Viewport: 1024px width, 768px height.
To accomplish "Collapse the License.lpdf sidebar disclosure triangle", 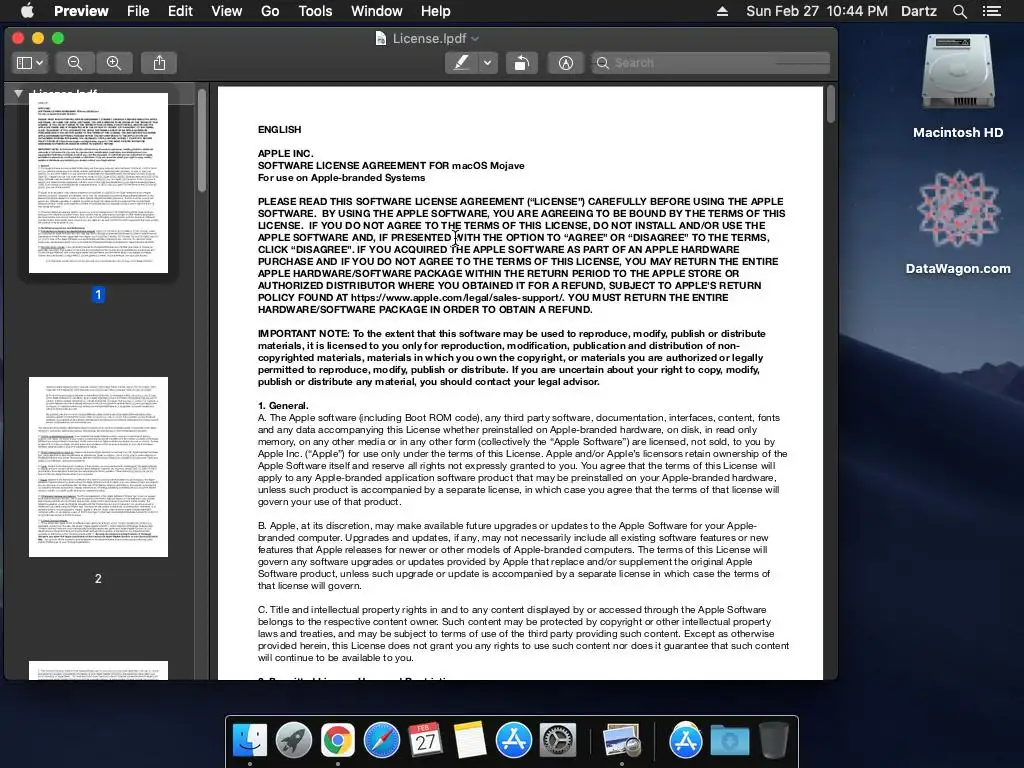I will click(x=18, y=93).
